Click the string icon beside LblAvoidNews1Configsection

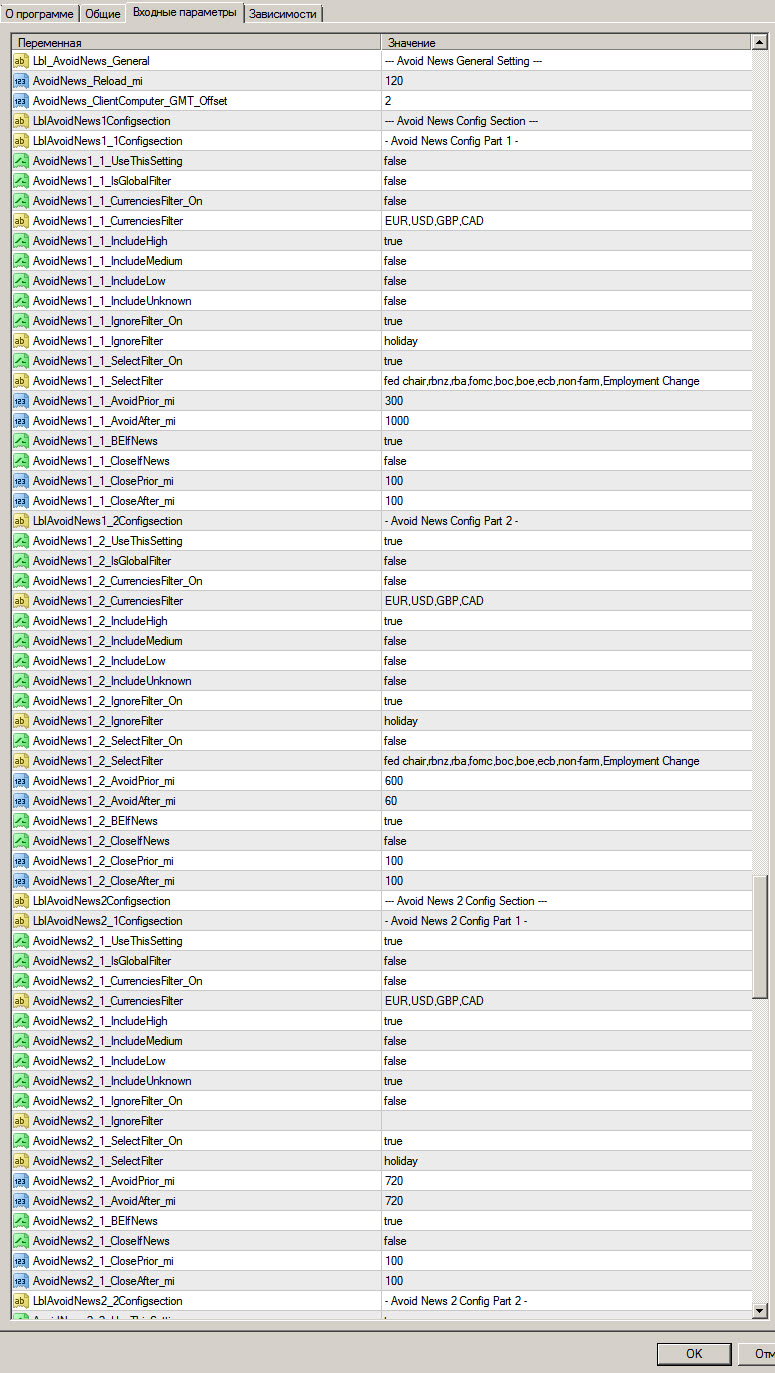[x=21, y=121]
